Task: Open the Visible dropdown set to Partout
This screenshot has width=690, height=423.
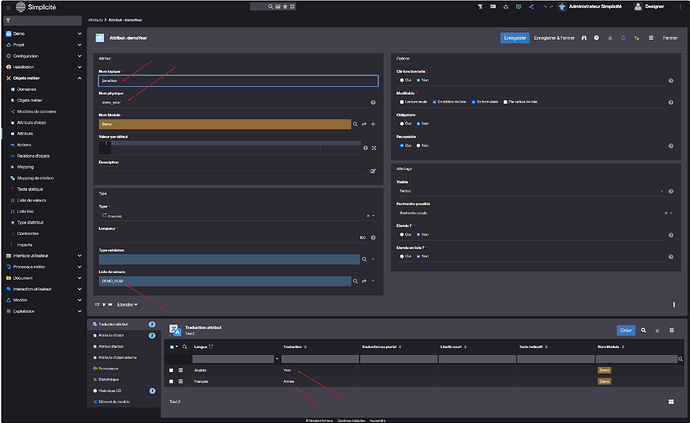Action: tap(531, 191)
